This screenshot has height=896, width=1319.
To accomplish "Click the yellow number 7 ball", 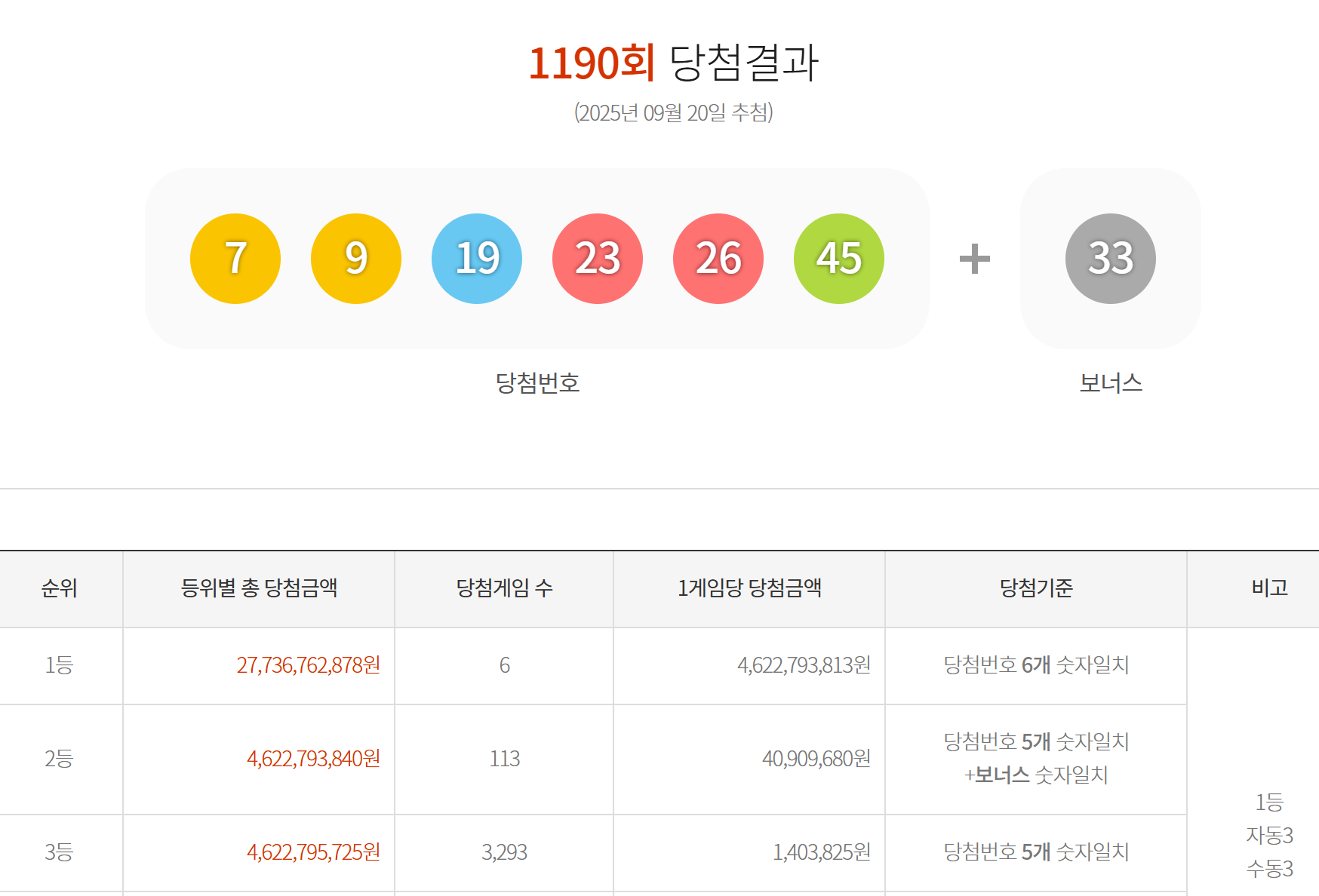I will coord(235,259).
